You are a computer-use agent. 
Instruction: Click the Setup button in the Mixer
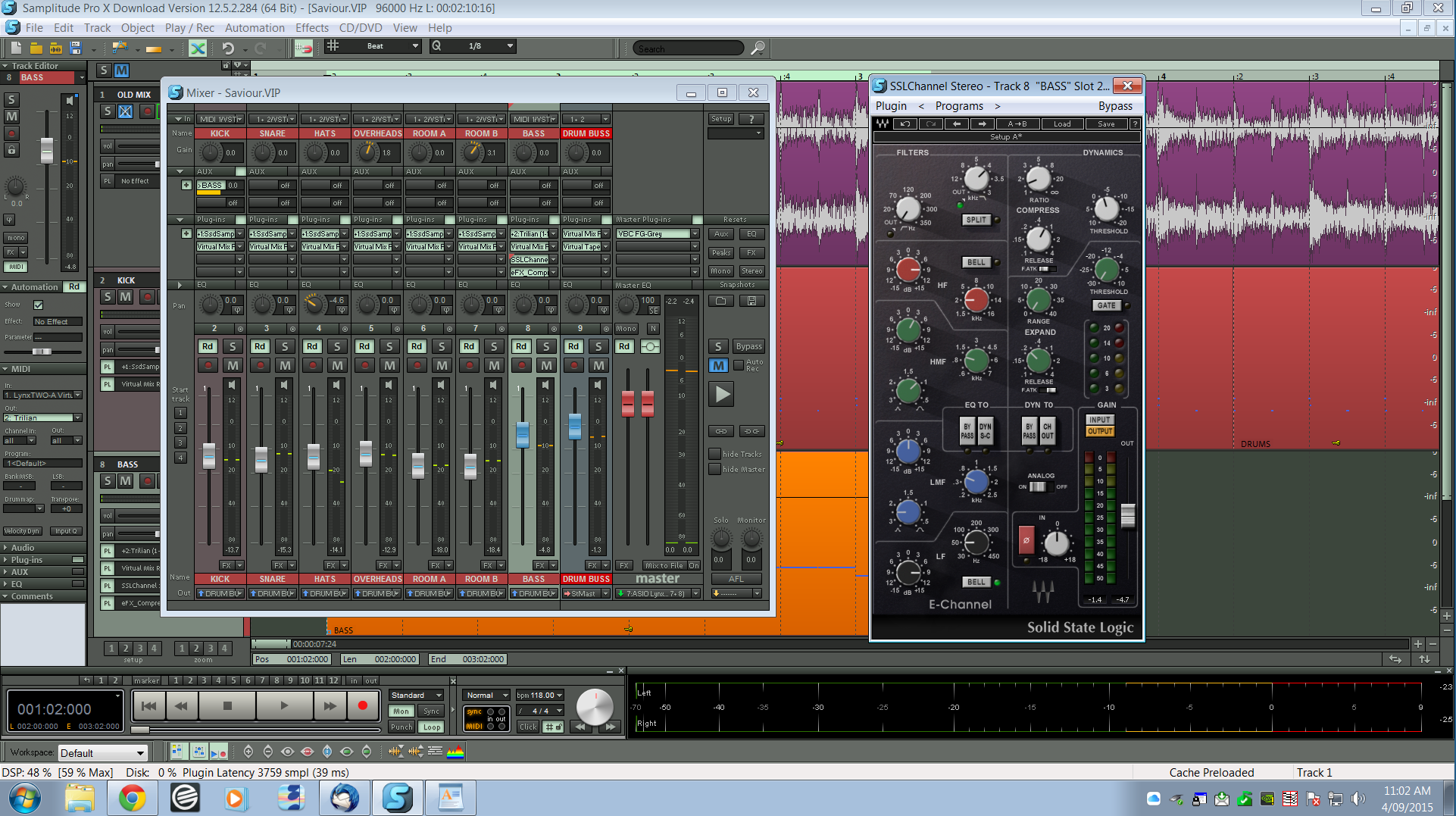pyautogui.click(x=720, y=119)
